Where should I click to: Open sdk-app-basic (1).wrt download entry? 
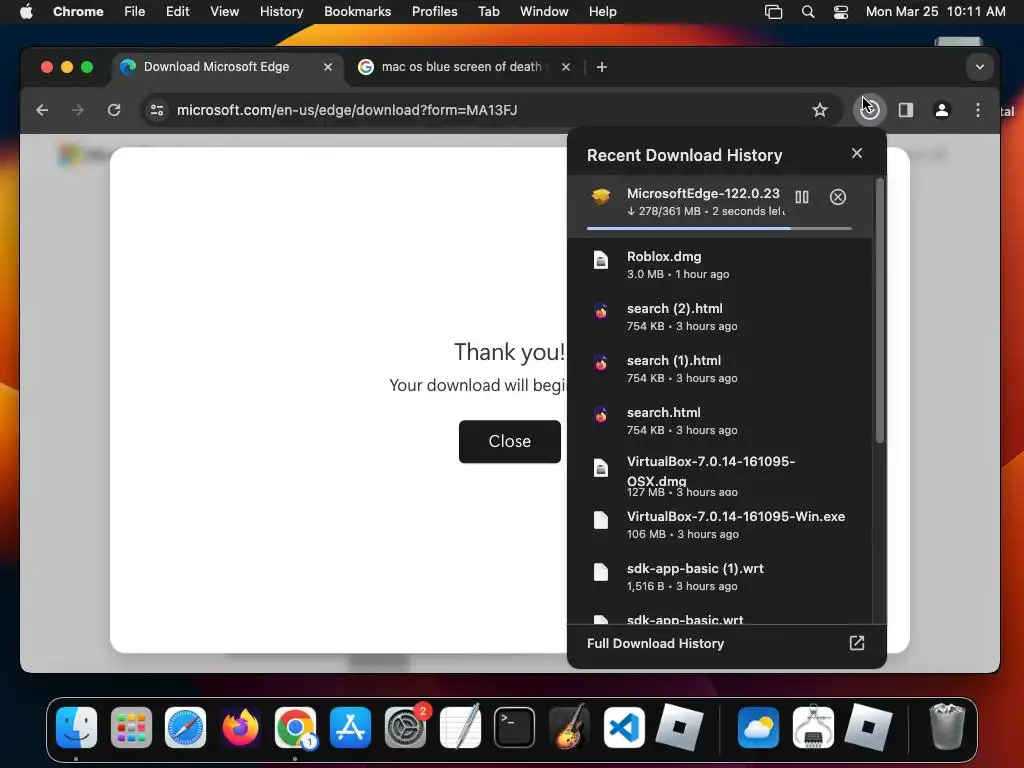(x=720, y=577)
